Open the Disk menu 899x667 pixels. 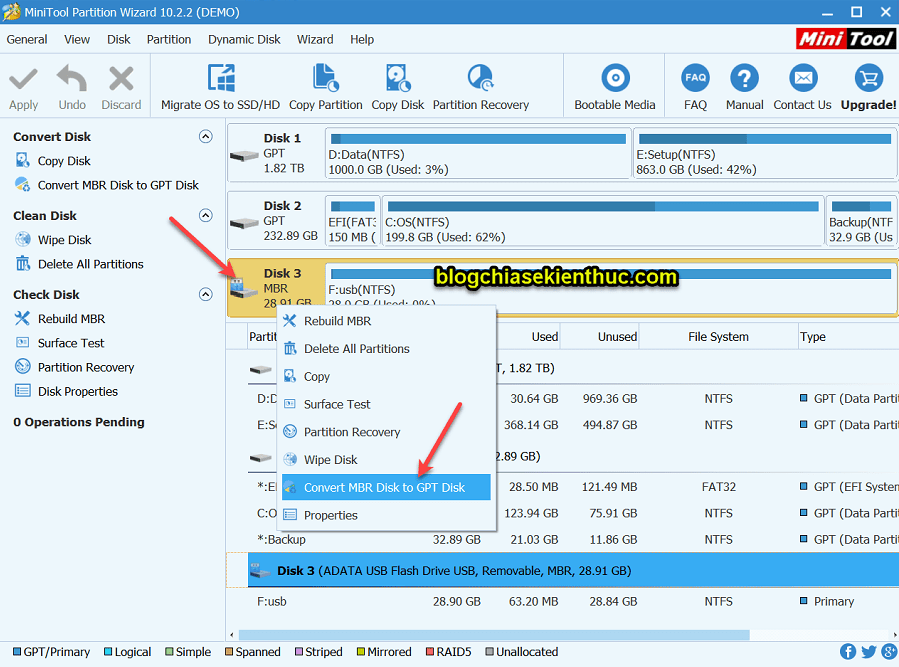119,40
